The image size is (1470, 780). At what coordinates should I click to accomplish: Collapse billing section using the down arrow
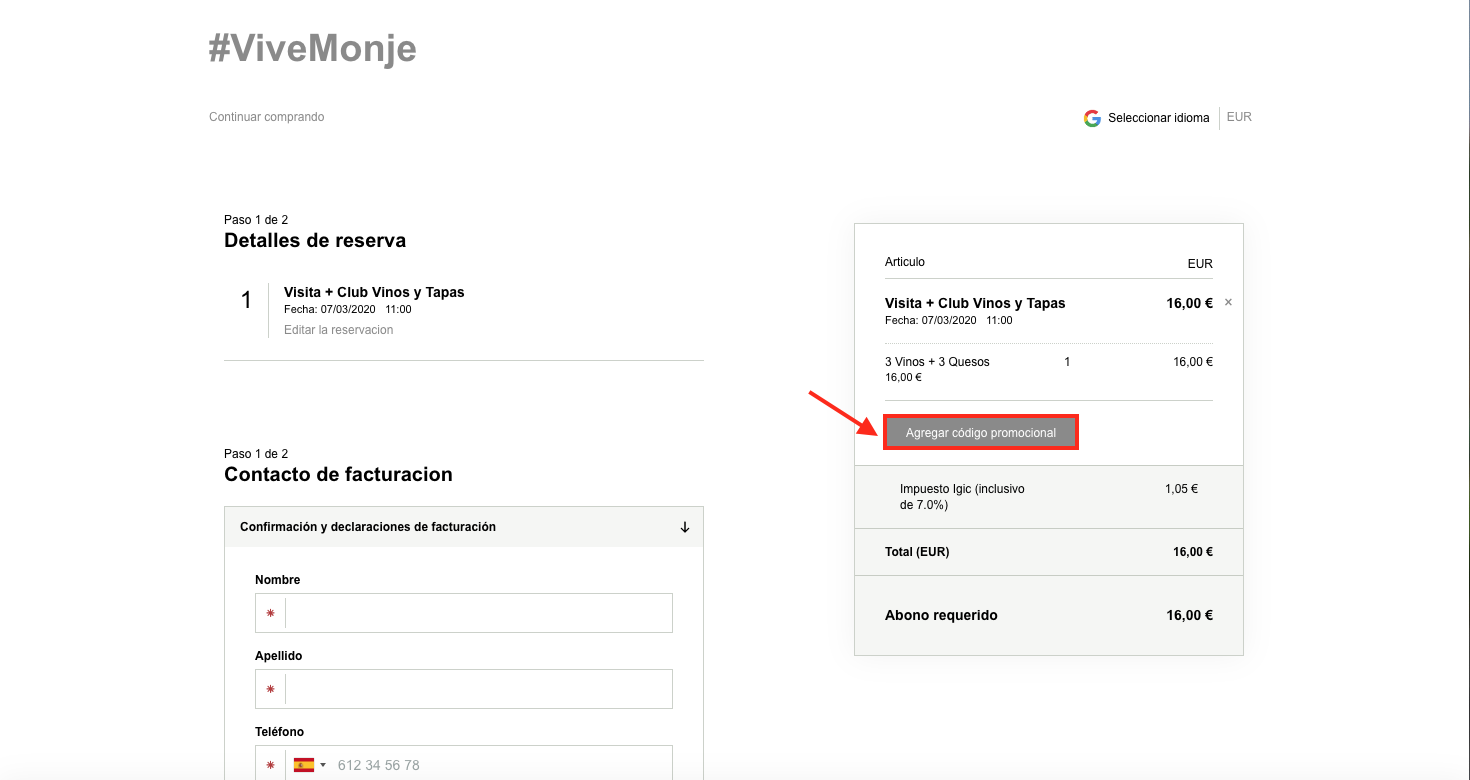coord(685,527)
